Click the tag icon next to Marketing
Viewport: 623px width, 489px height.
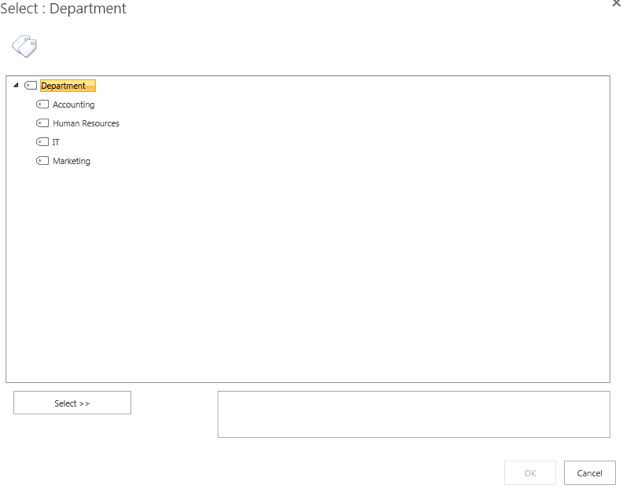coord(43,161)
